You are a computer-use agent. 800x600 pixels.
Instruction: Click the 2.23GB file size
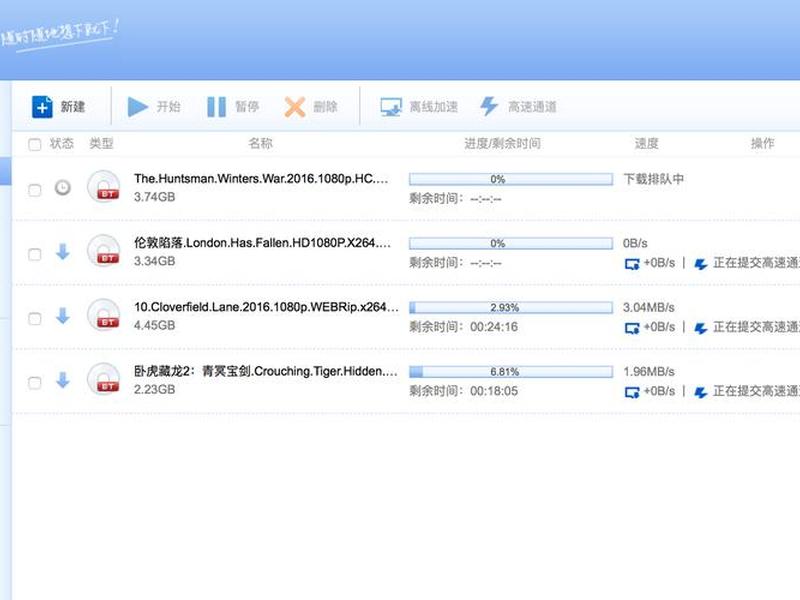(155, 390)
